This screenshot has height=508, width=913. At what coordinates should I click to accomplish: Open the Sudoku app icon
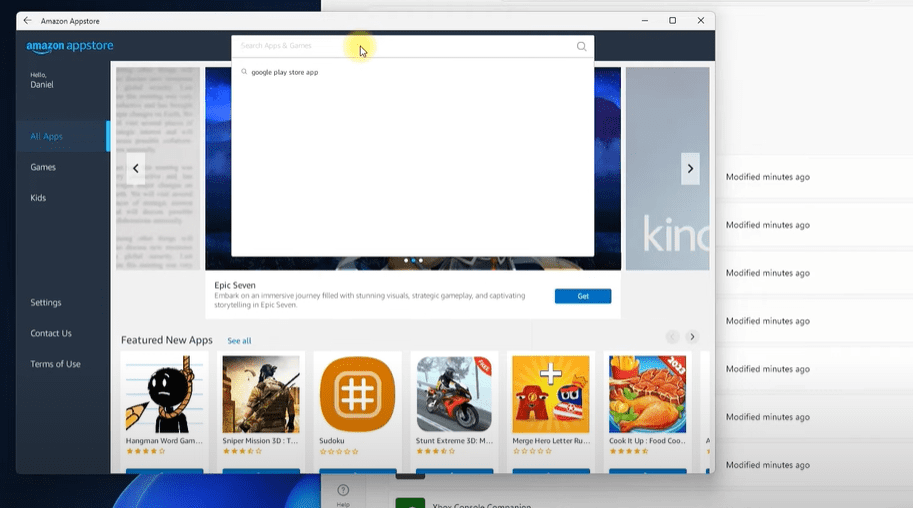357,393
